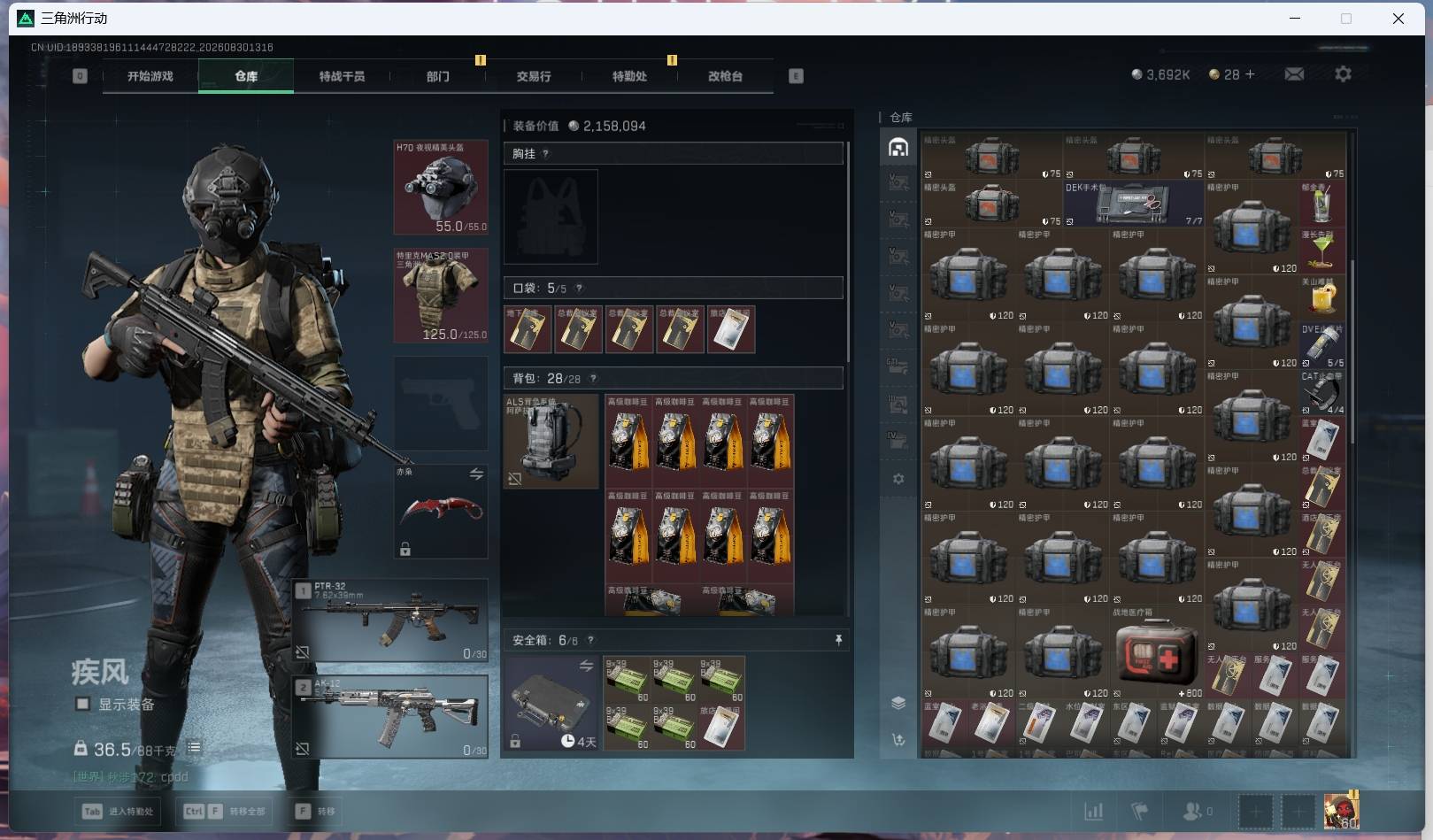Open the 交易行 tab
The image size is (1433, 840).
pyautogui.click(x=534, y=76)
